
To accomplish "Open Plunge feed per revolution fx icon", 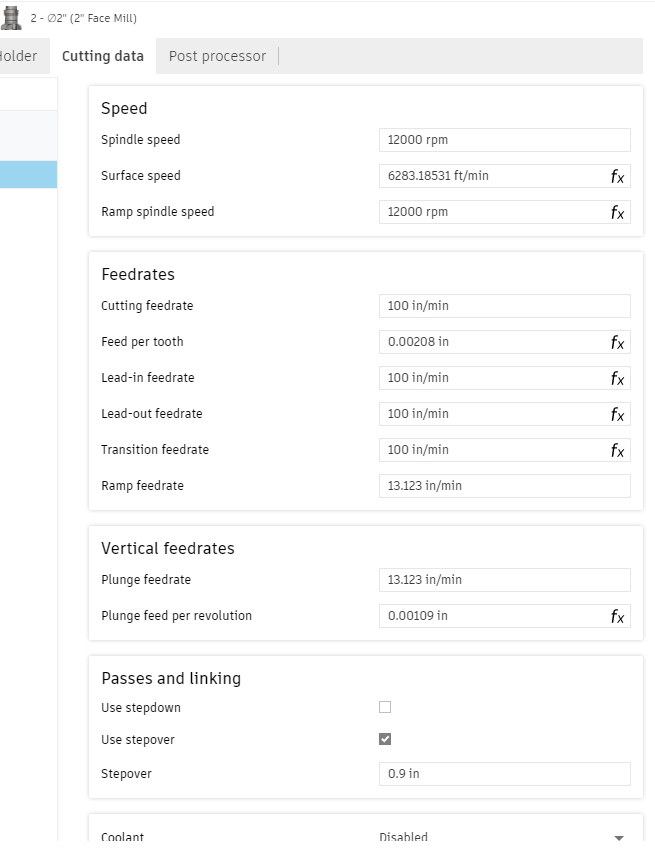I will (617, 616).
